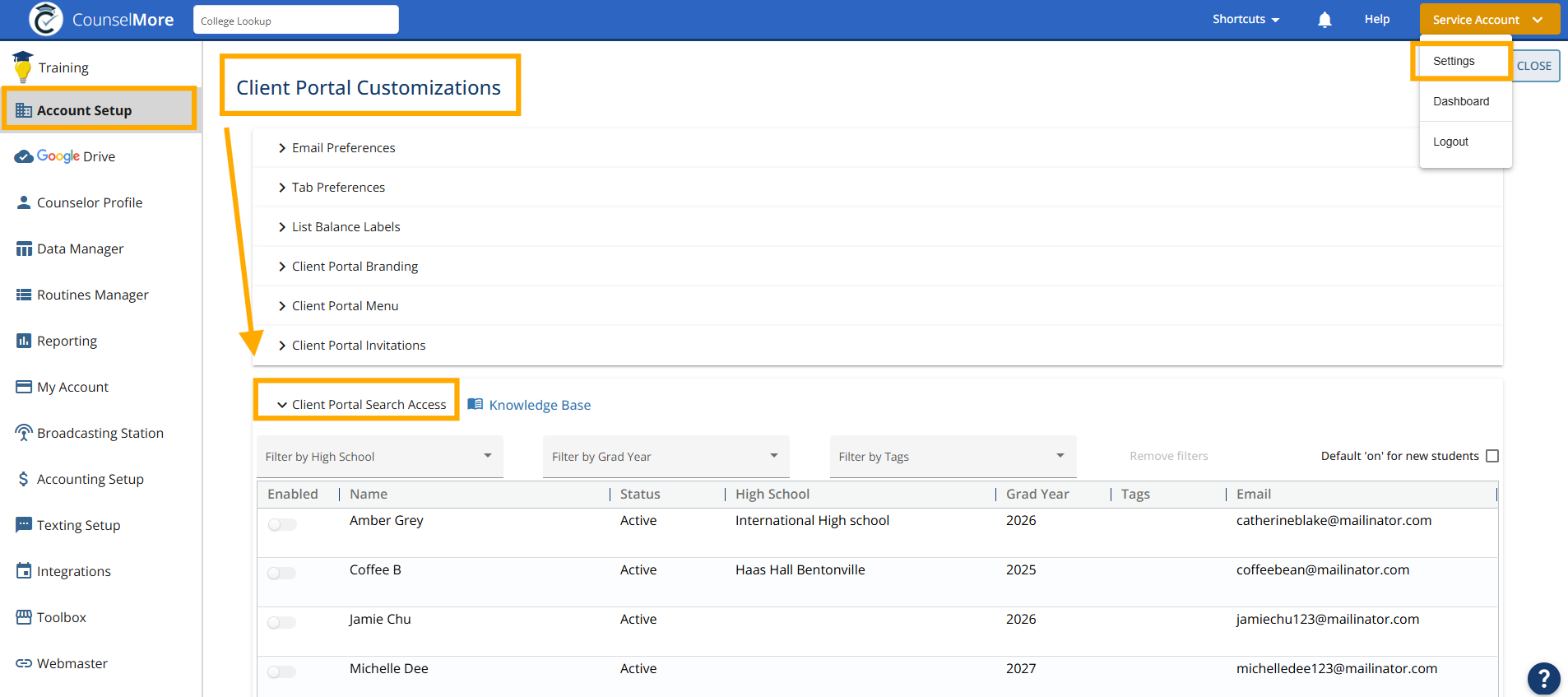Click the Toolbox storefront icon
The image size is (1568, 697).
(24, 617)
